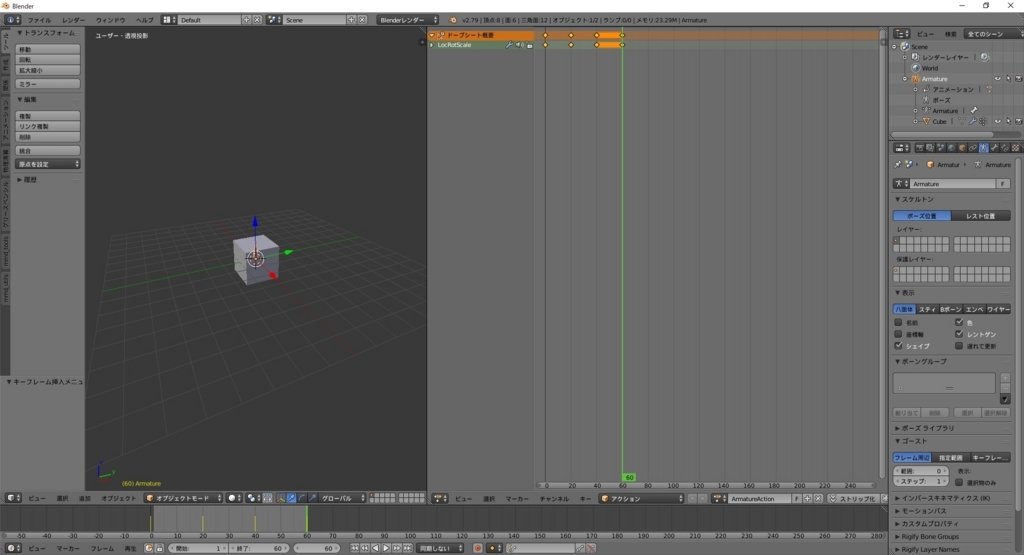Open the オブジェクトモード mode dropdown
Image resolution: width=1024 pixels, height=555 pixels.
pos(184,498)
